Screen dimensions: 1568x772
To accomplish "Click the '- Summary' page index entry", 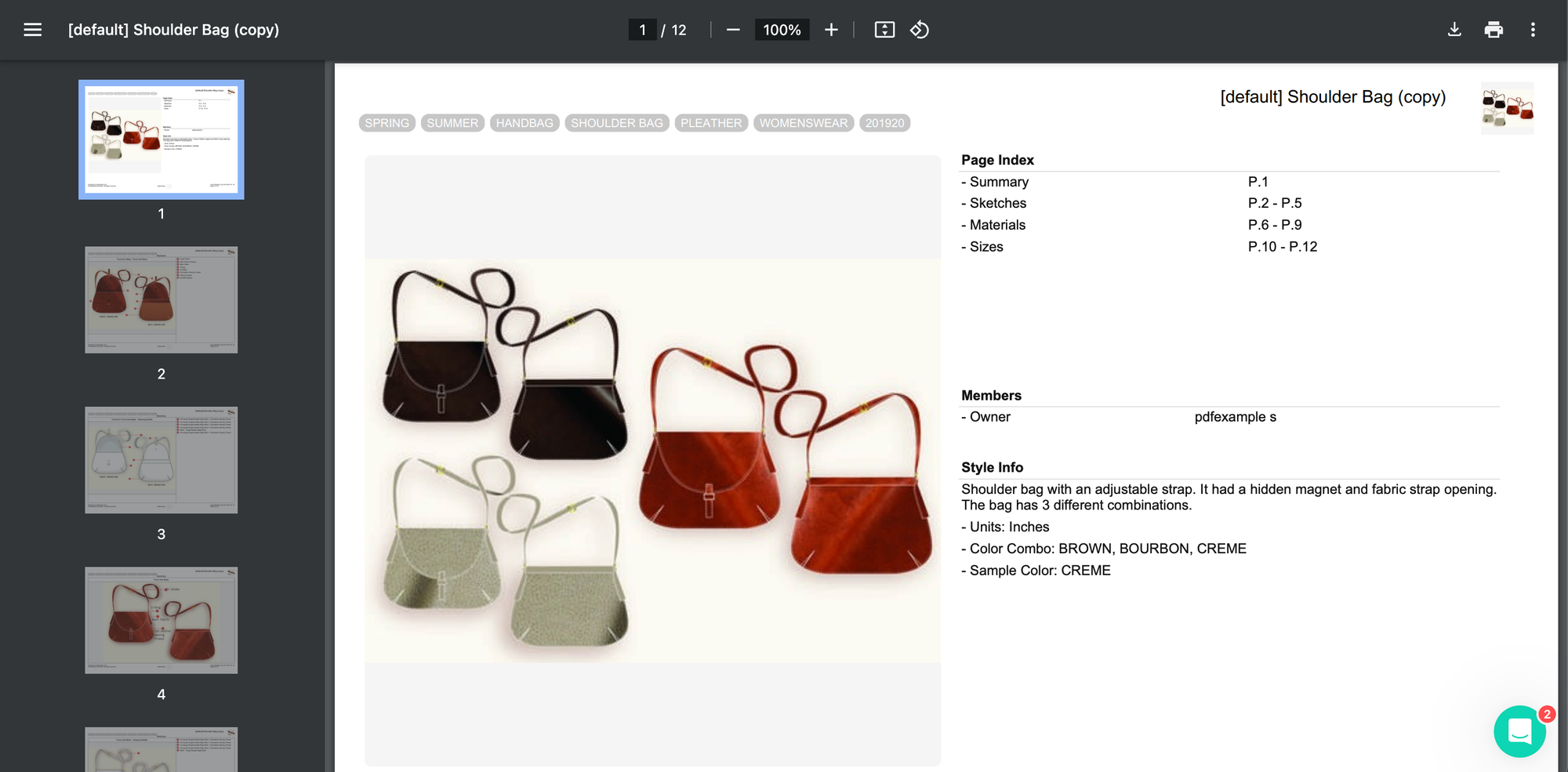I will tap(995, 182).
